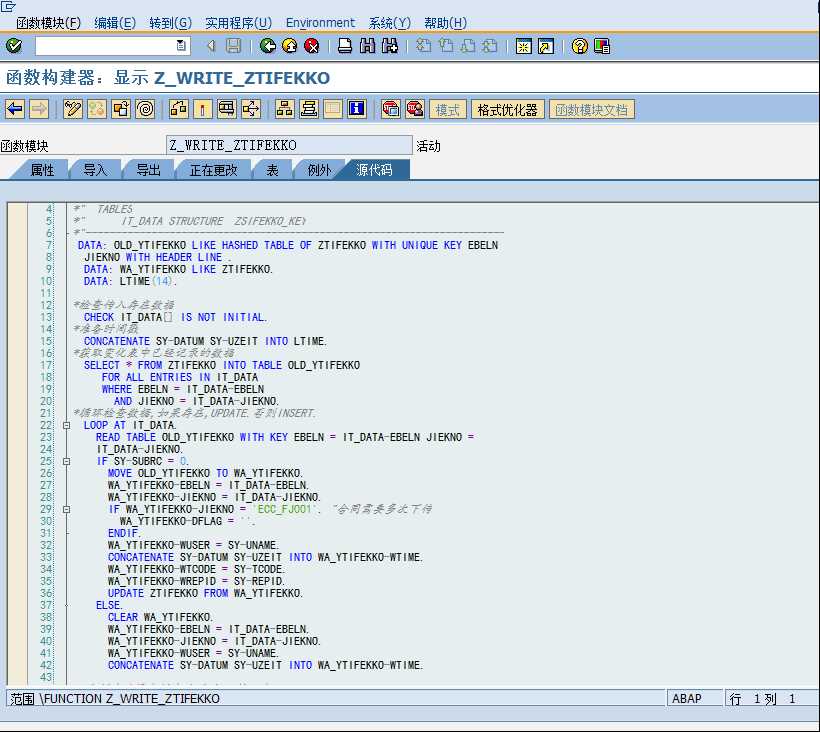Click the Z_WRITE_ZTIFEKKO function module field
Viewport: 820px width, 732px height.
[289, 145]
